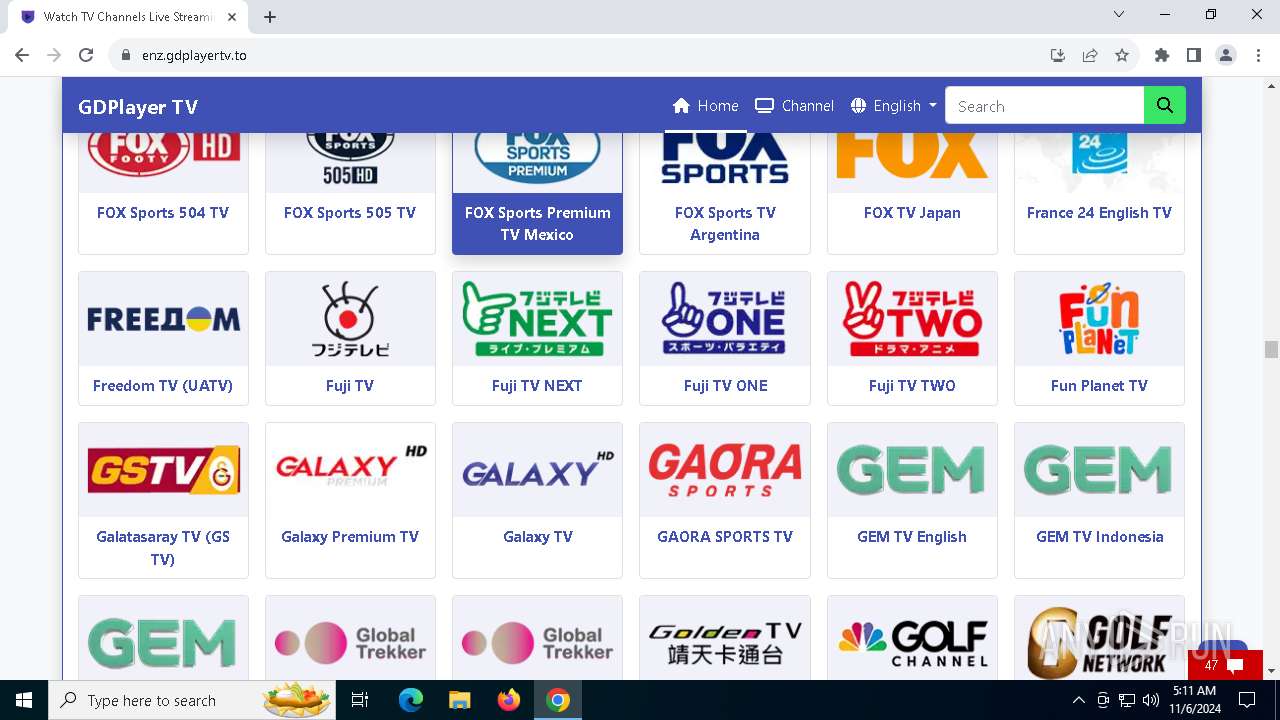Open Galaxy TV text link

[x=537, y=537]
